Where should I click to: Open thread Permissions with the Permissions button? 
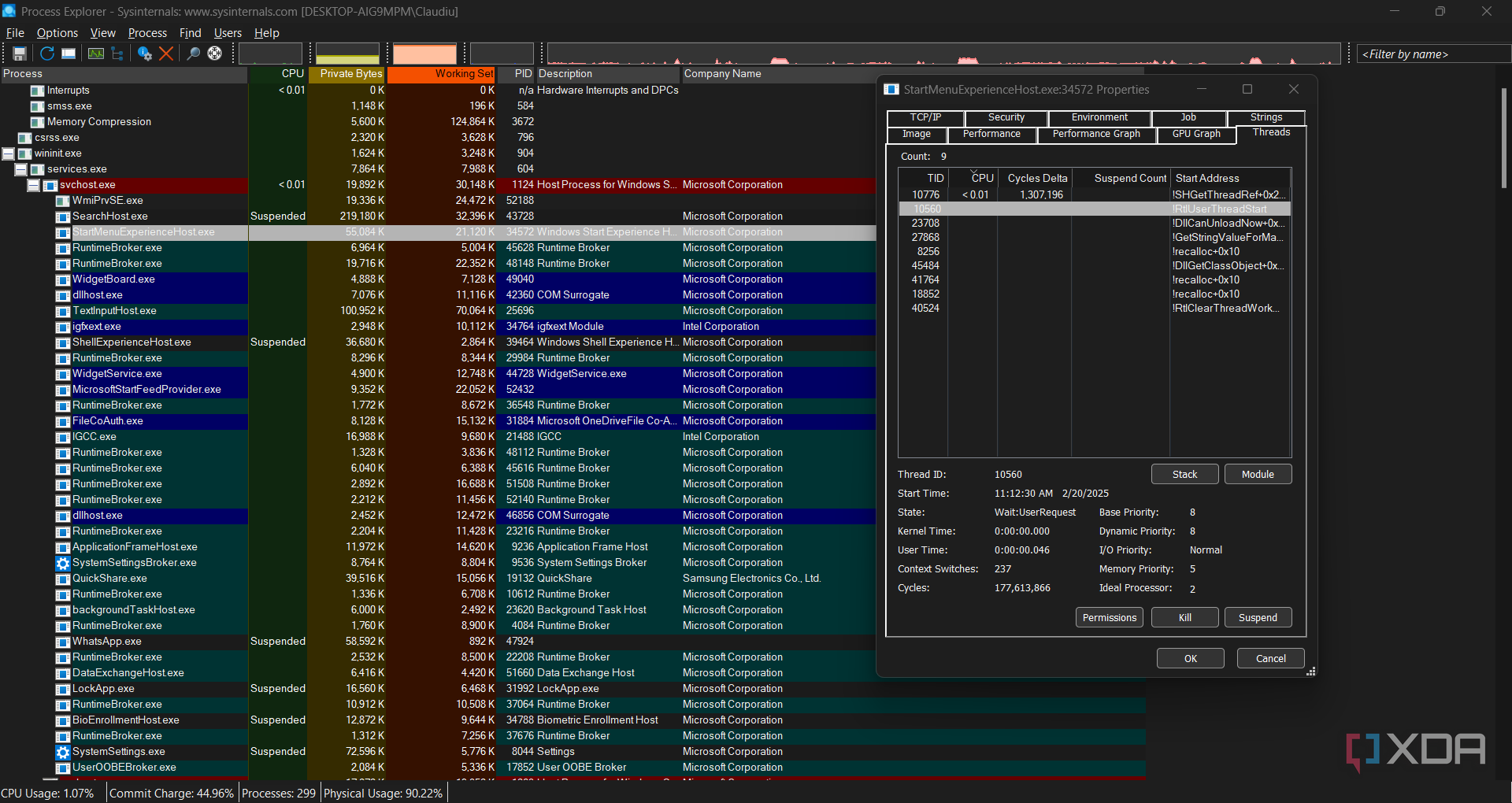click(x=1109, y=617)
